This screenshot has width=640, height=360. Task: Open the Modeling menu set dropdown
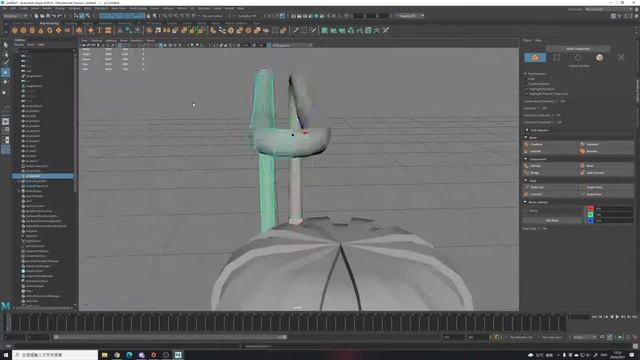(15, 16)
